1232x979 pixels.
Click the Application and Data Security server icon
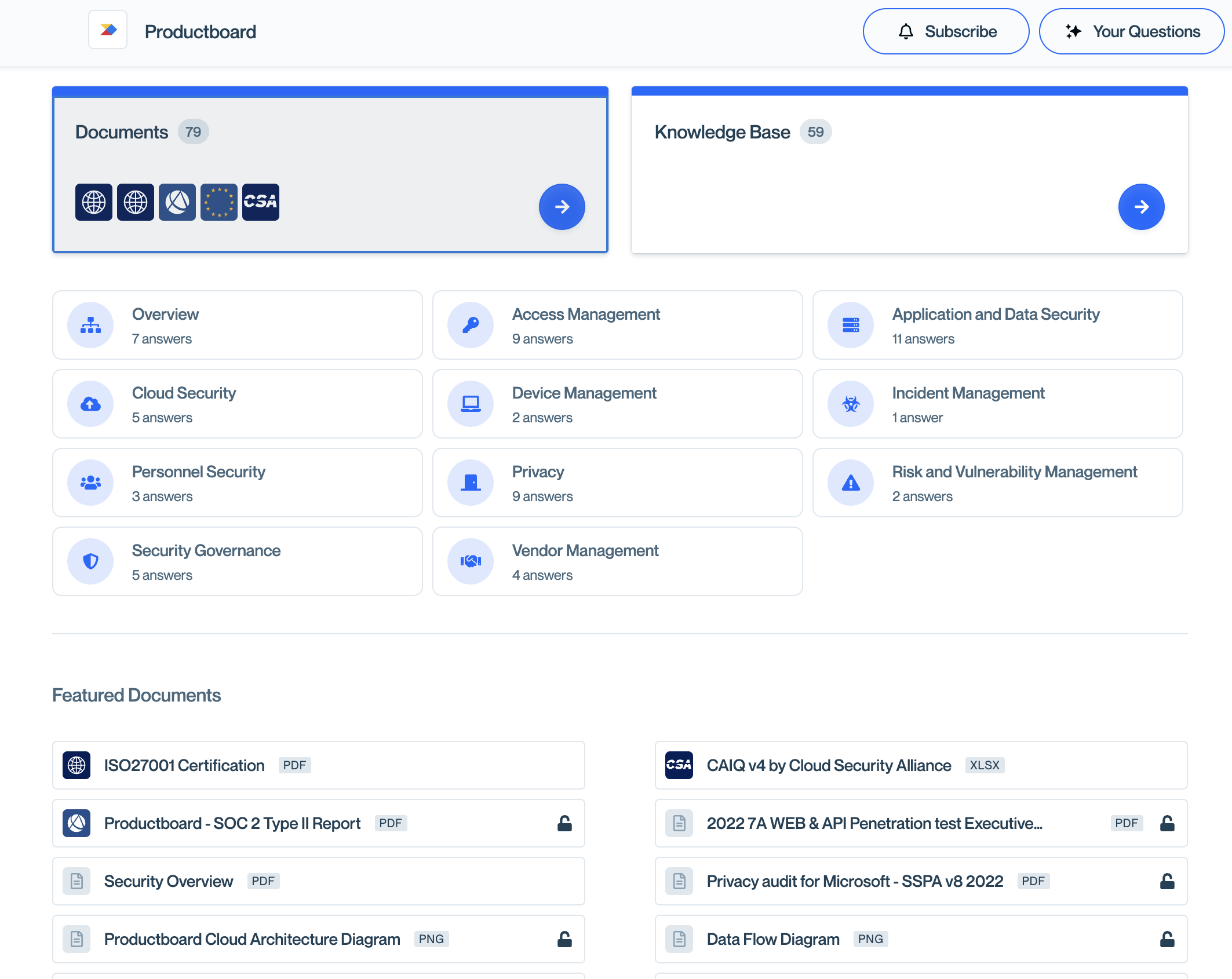(x=851, y=325)
